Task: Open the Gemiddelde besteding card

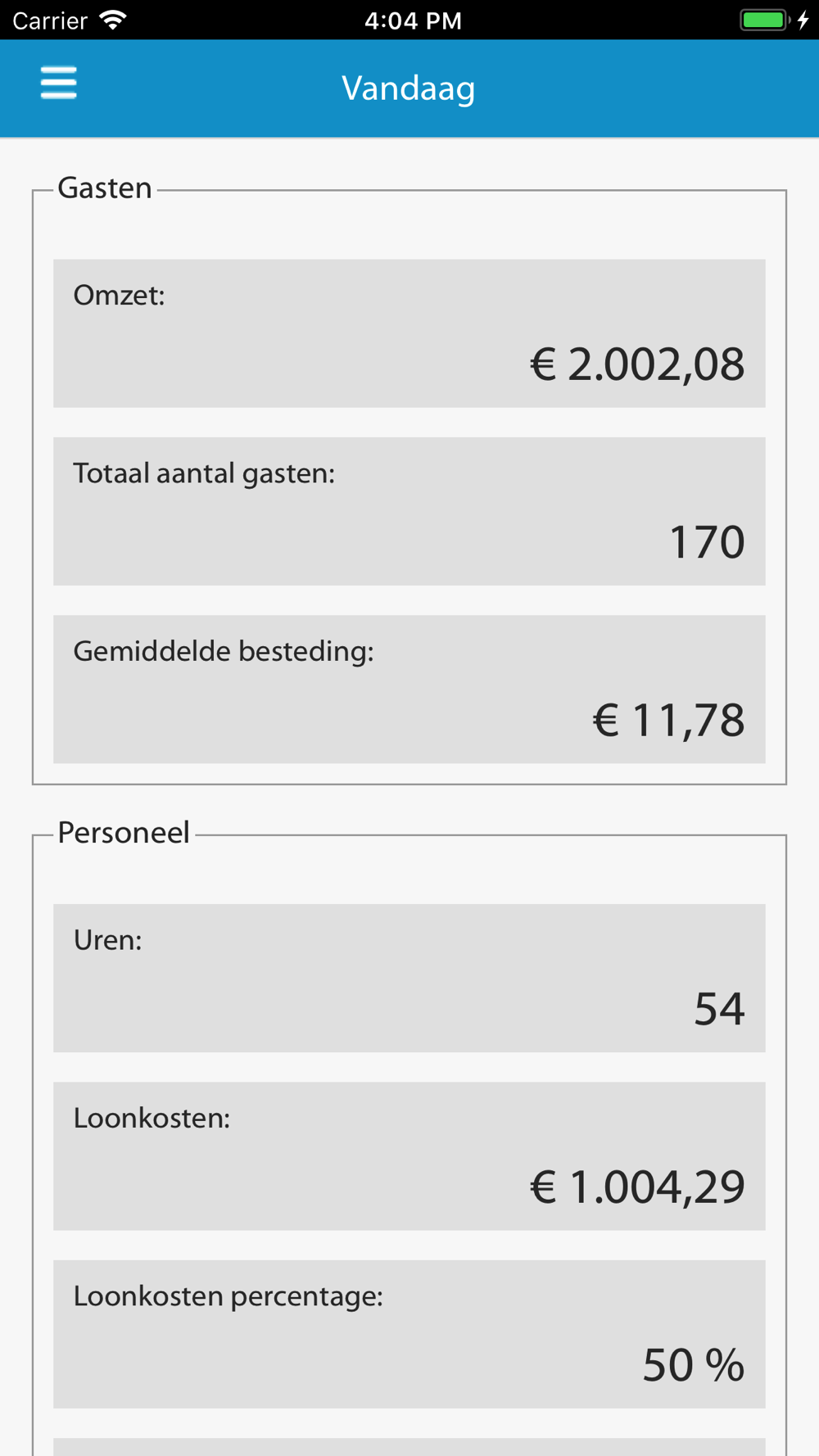Action: click(409, 690)
